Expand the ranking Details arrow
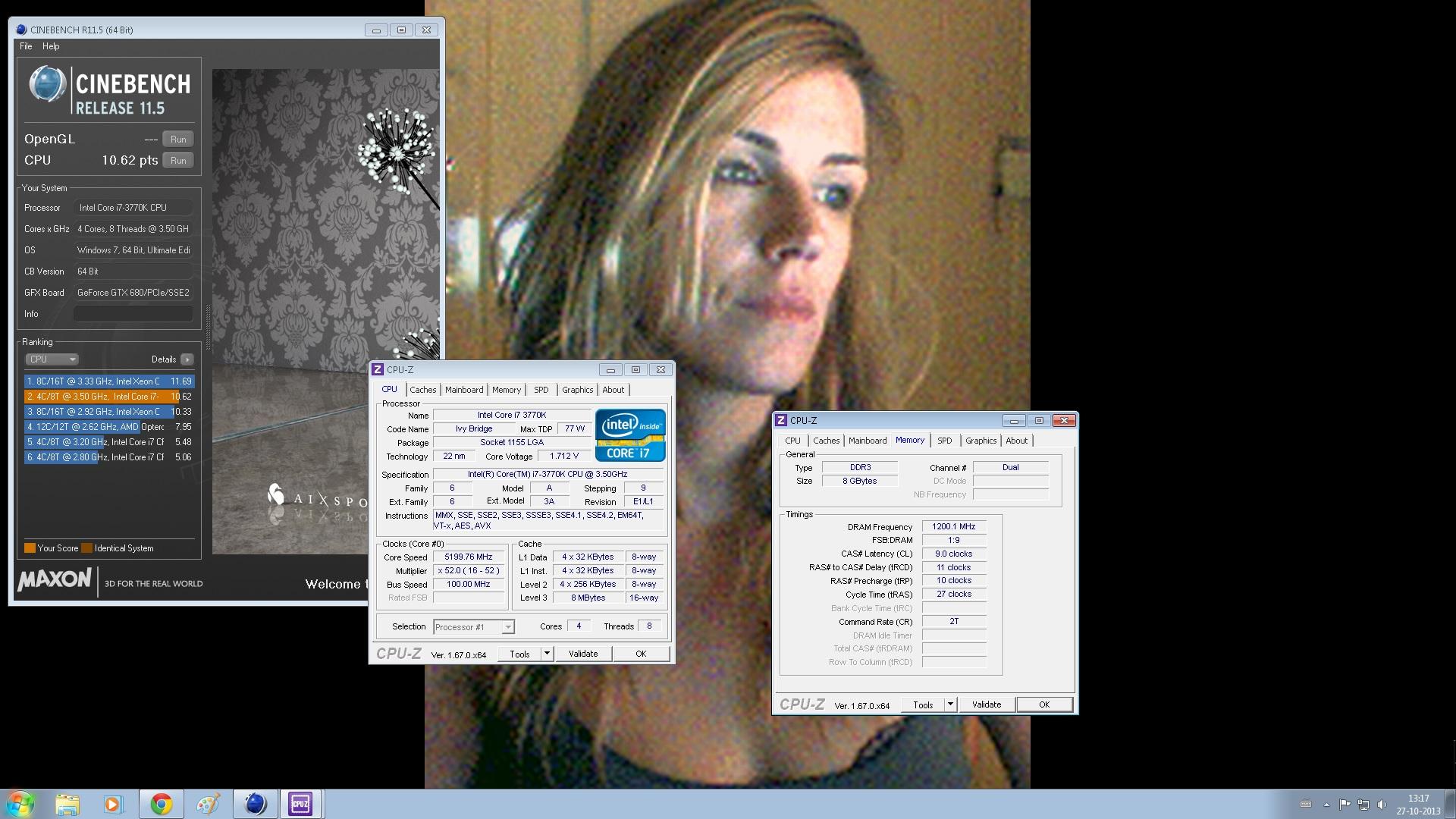Image resolution: width=1456 pixels, height=819 pixels. coord(187,359)
